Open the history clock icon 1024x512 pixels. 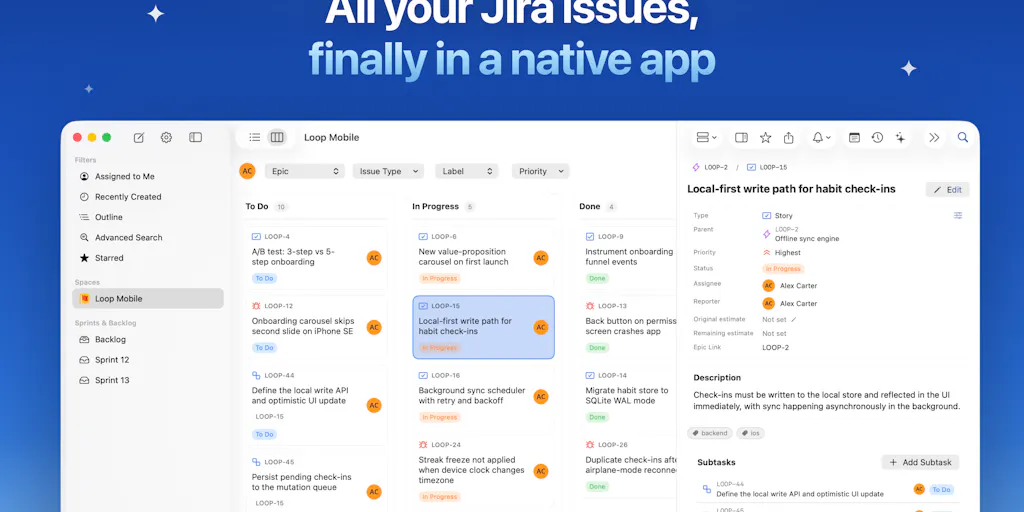[x=877, y=137]
